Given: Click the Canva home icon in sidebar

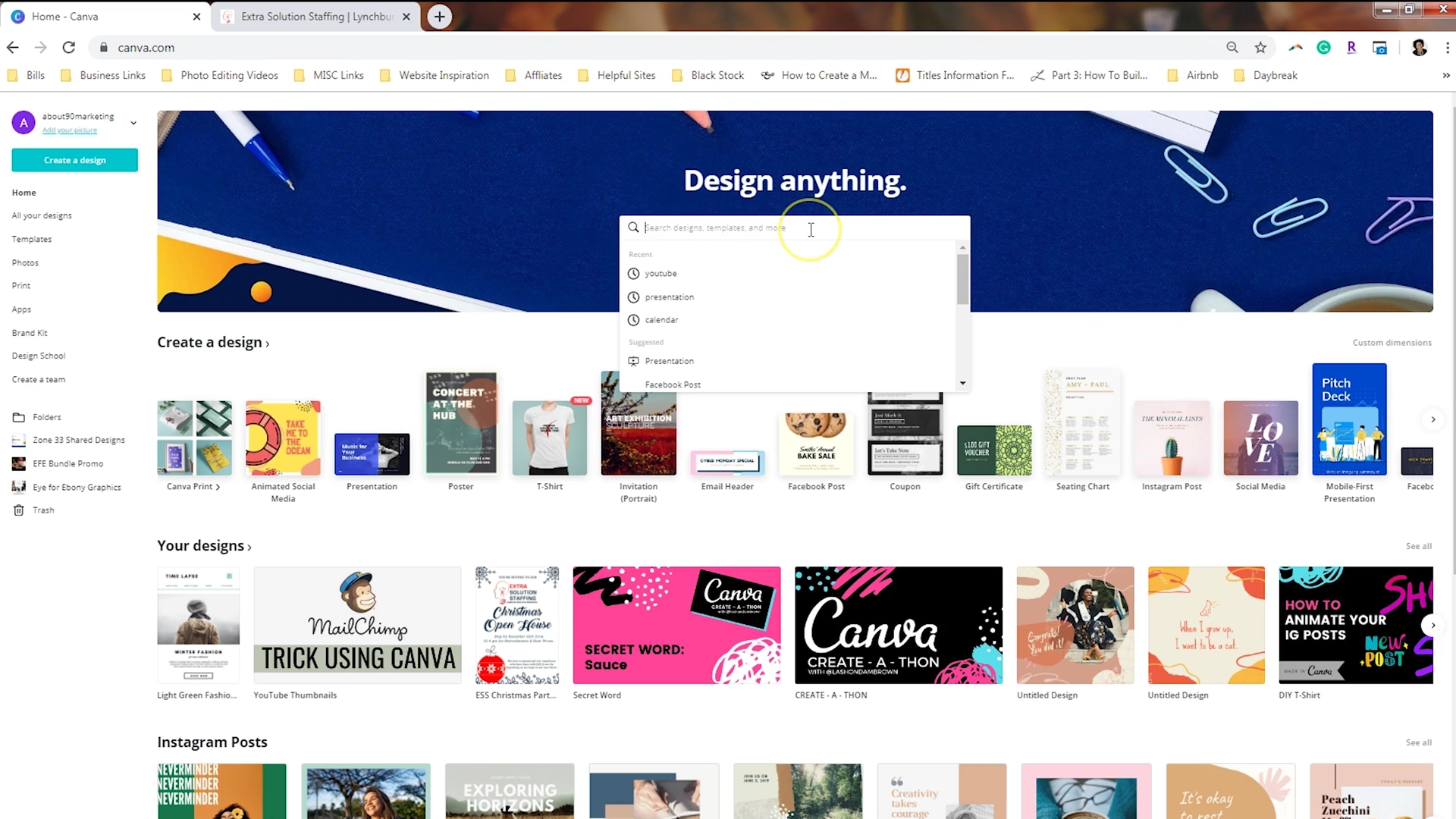Looking at the screenshot, I should click(x=23, y=192).
